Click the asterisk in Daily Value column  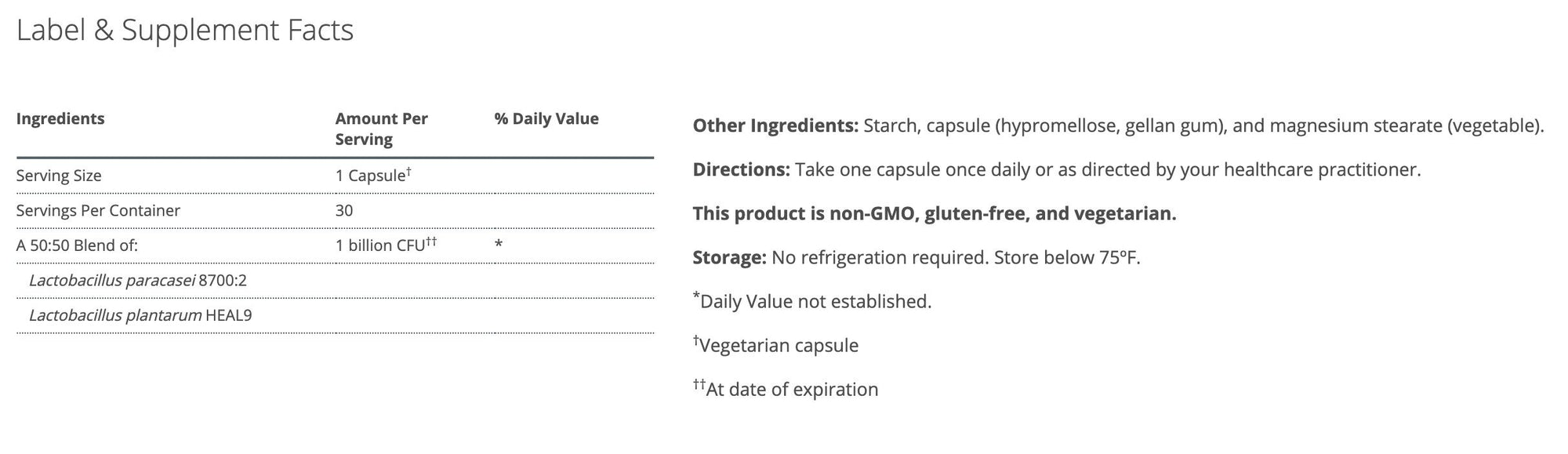(499, 245)
